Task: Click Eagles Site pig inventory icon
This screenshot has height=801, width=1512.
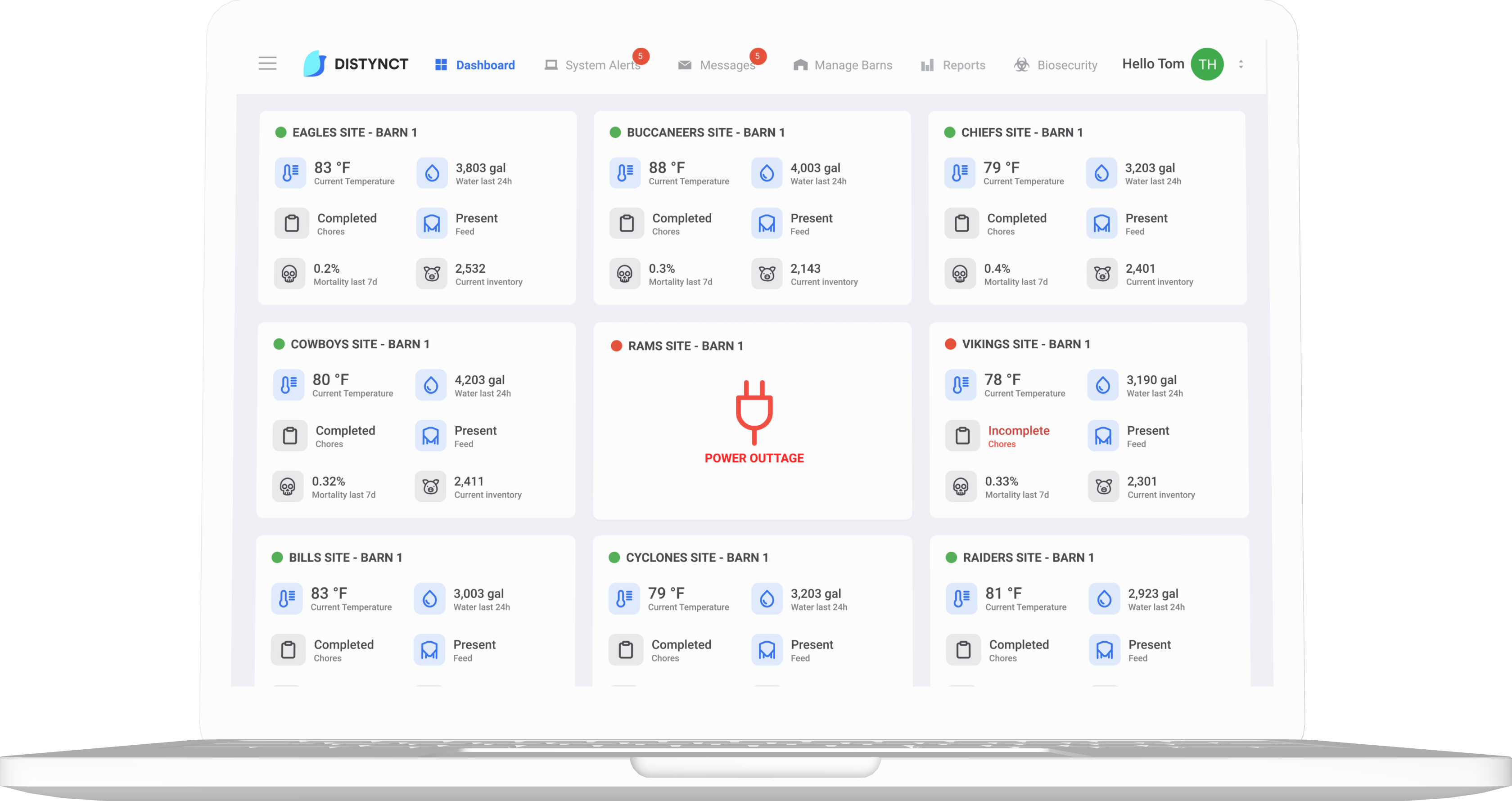Action: (x=432, y=274)
